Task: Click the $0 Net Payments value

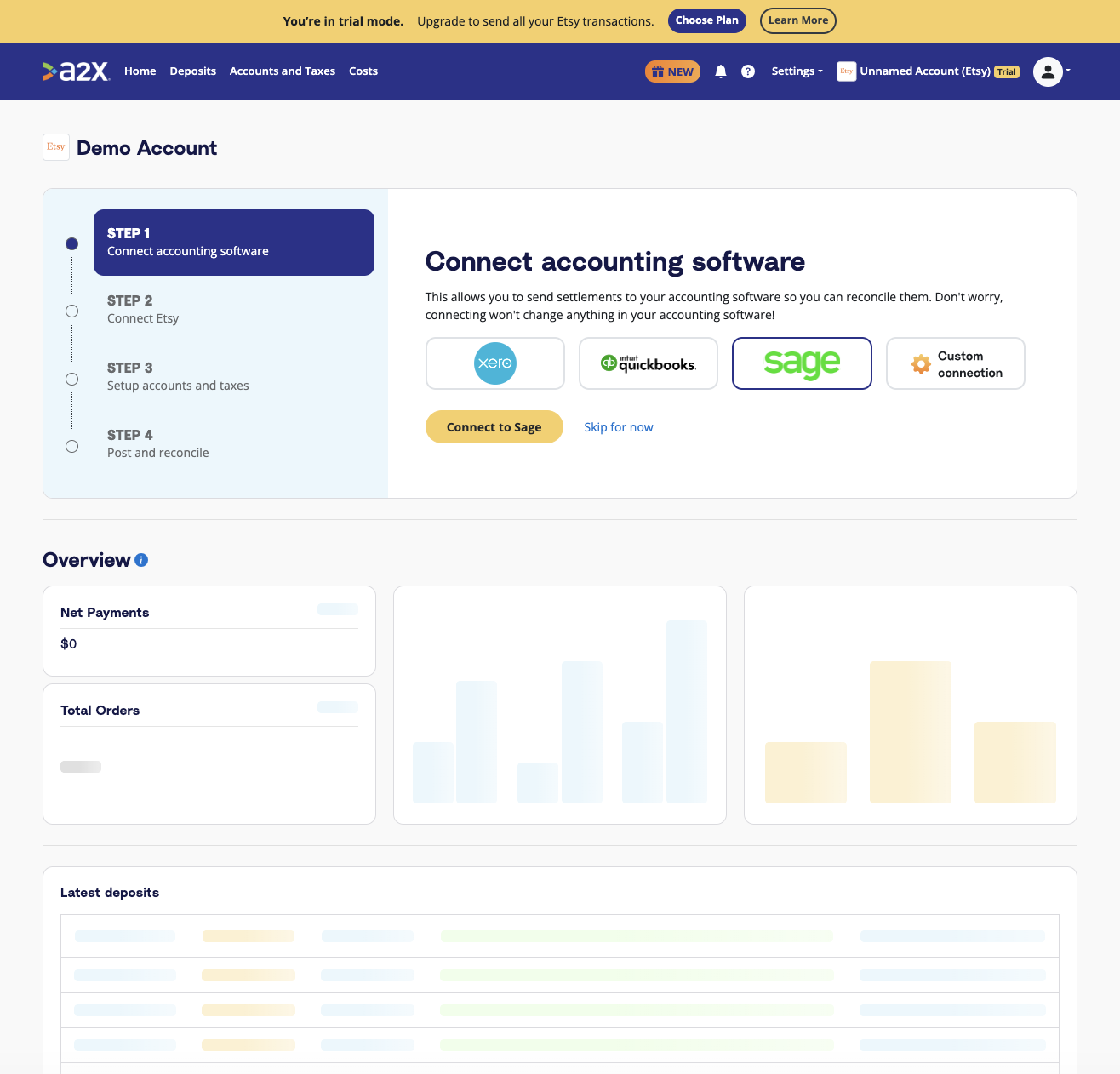Action: [x=69, y=644]
